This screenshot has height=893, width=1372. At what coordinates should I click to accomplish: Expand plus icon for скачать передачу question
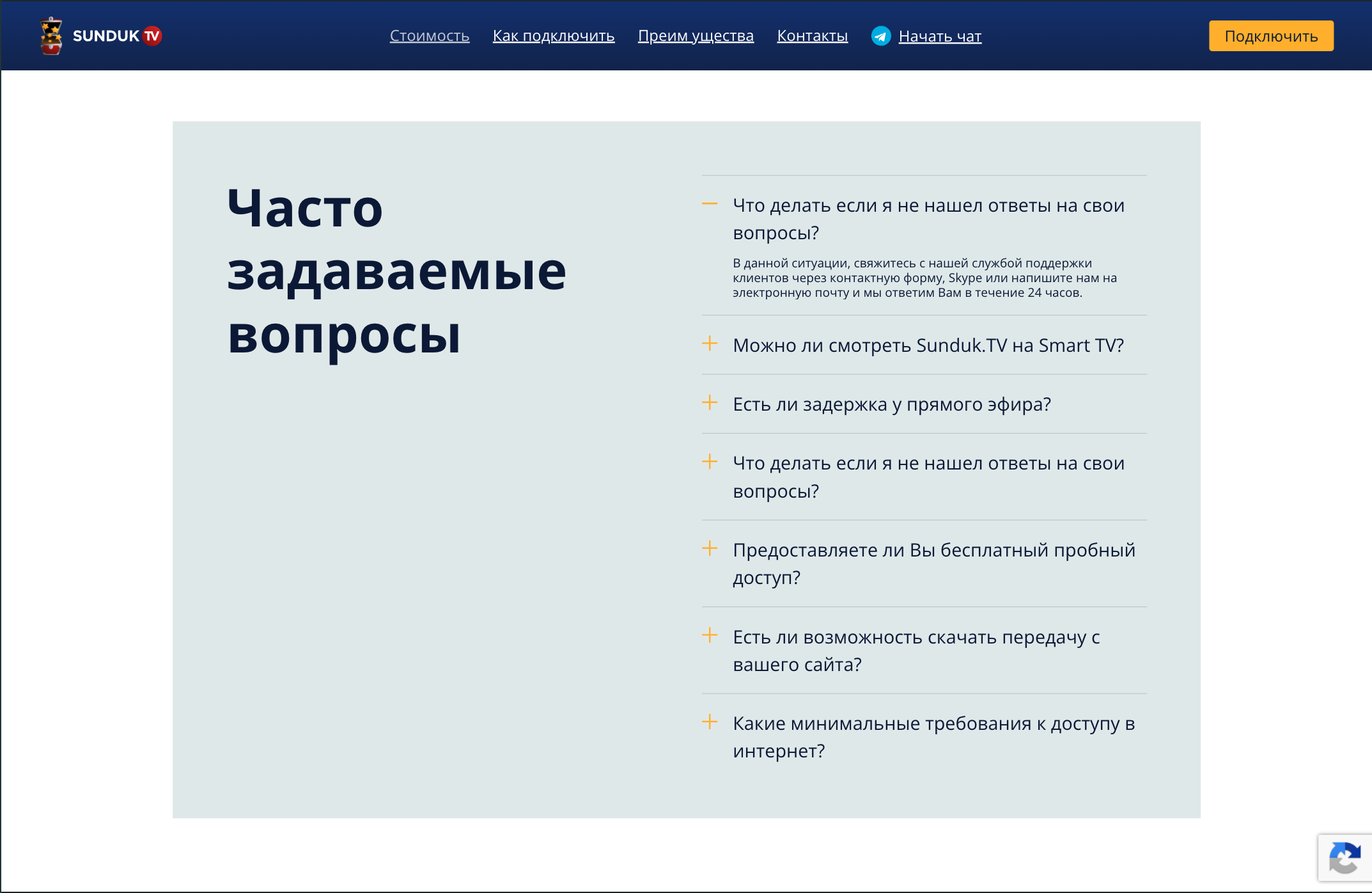[710, 635]
